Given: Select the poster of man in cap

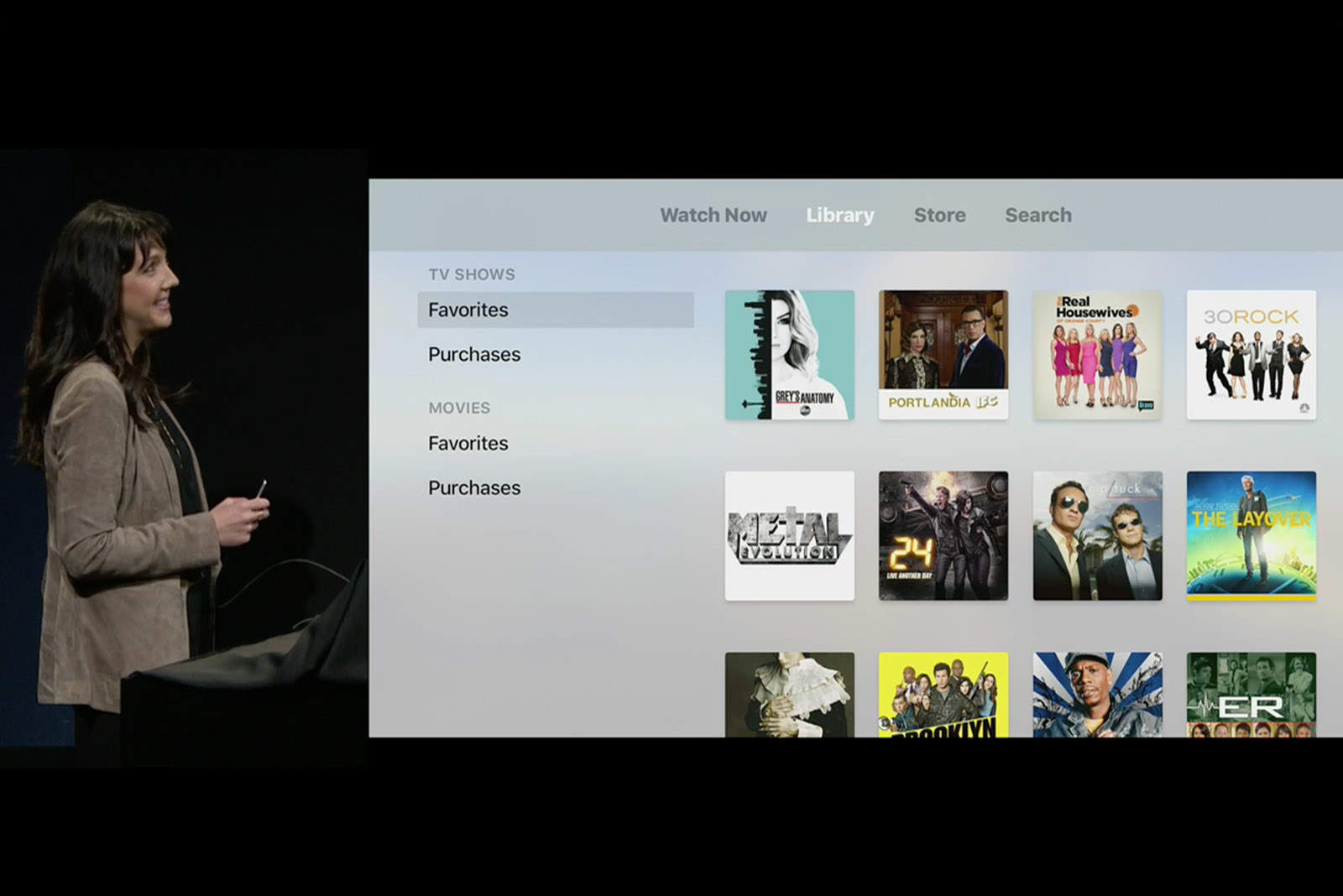Looking at the screenshot, I should click(x=1098, y=695).
